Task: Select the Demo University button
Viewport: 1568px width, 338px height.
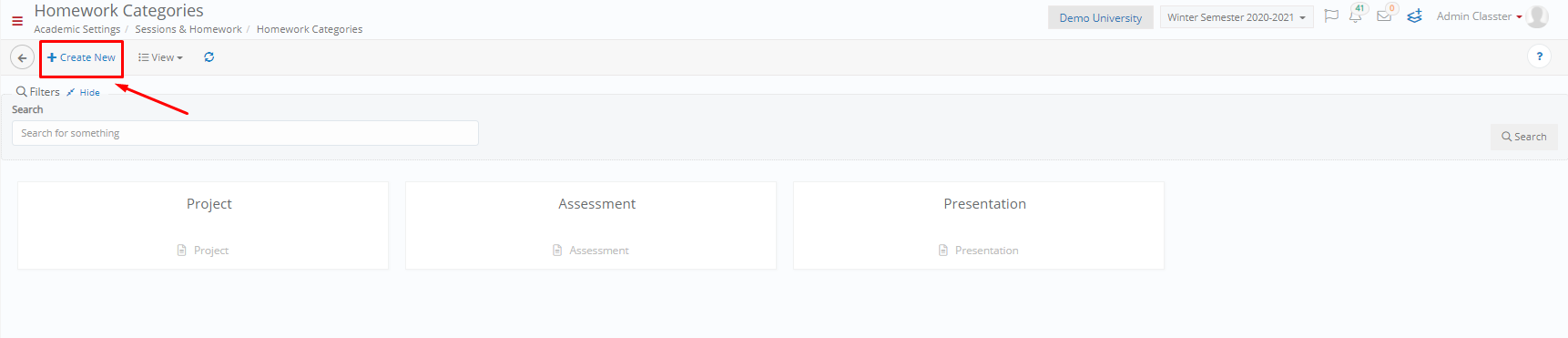Action: tap(1100, 17)
